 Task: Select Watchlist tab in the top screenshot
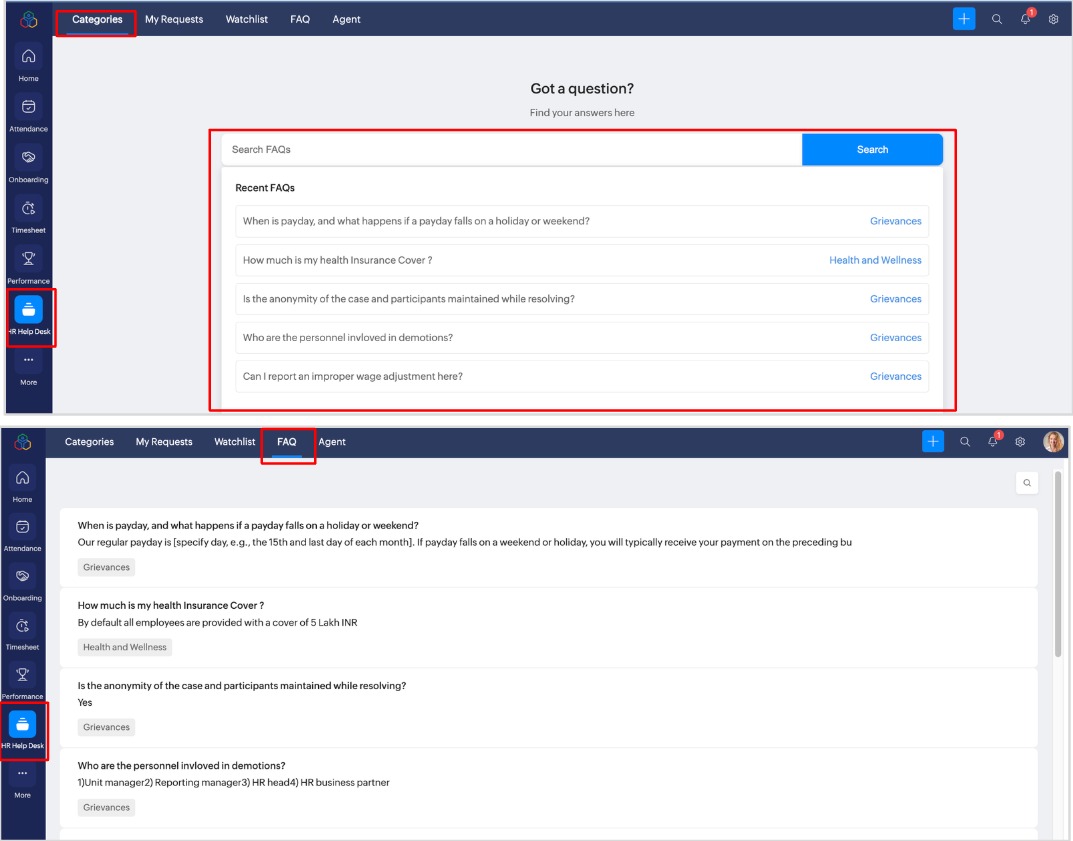pos(246,19)
